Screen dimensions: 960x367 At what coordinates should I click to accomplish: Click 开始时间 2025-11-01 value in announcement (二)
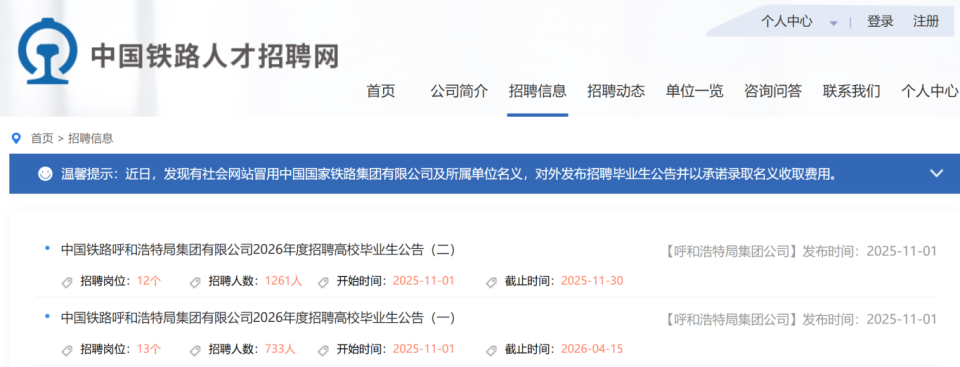point(424,281)
